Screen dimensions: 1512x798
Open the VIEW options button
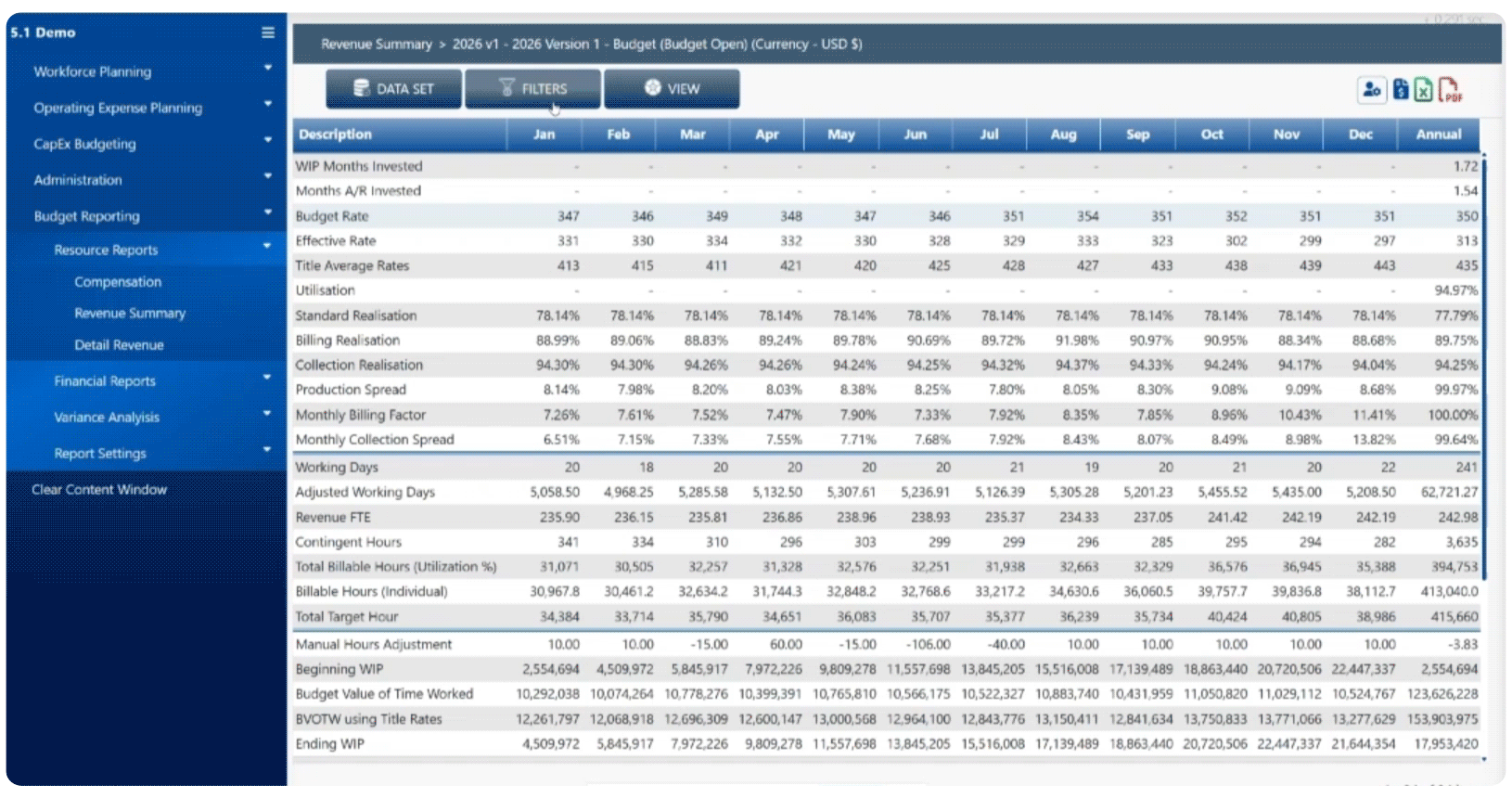point(672,89)
